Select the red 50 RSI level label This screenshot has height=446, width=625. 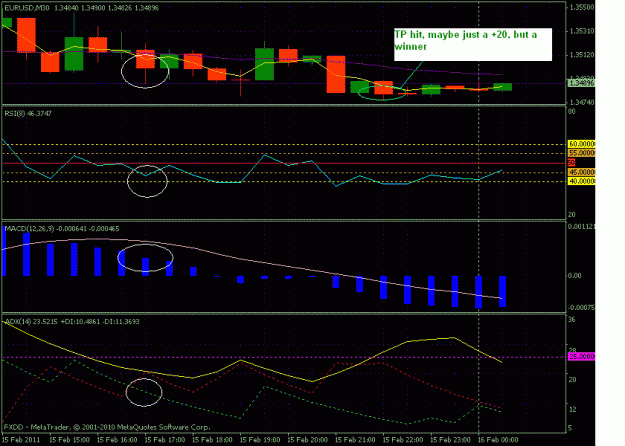571,163
